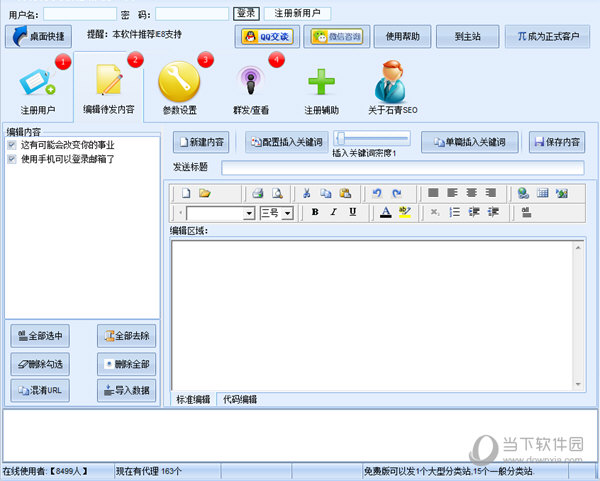Click the print icon in editor toolbar
Viewport: 600px width, 481px height.
click(x=257, y=193)
